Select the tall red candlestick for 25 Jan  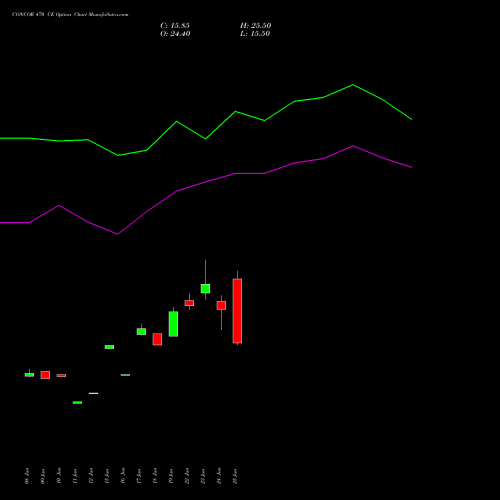237,311
